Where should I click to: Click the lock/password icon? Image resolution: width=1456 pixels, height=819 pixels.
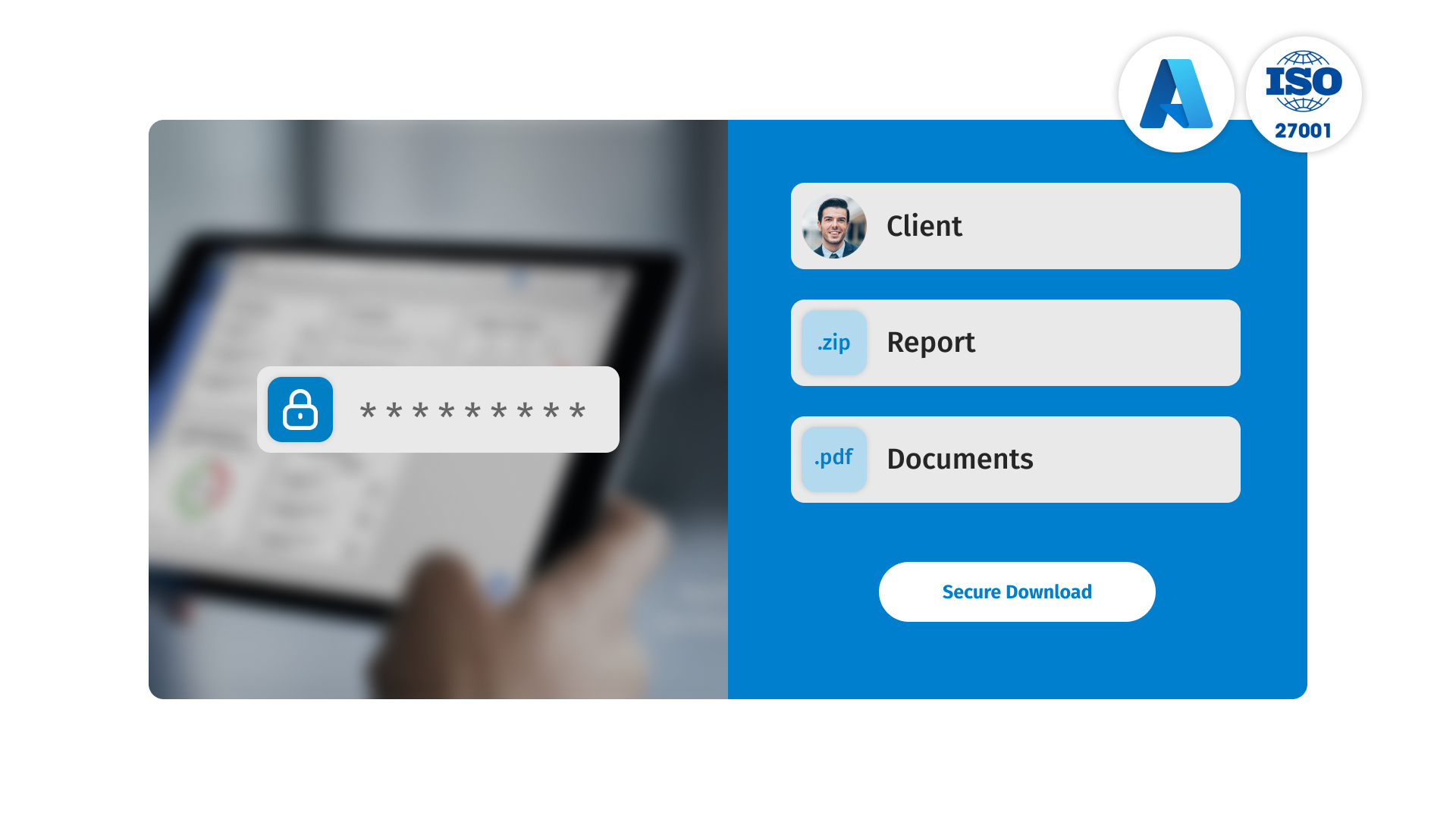(x=299, y=409)
